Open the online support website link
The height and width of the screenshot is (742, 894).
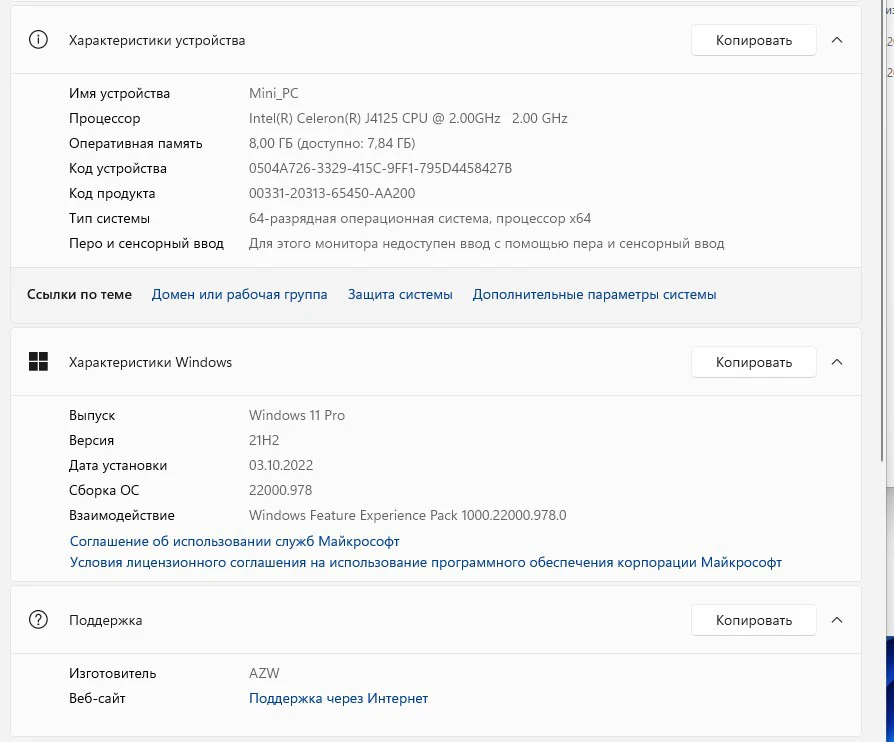click(338, 698)
